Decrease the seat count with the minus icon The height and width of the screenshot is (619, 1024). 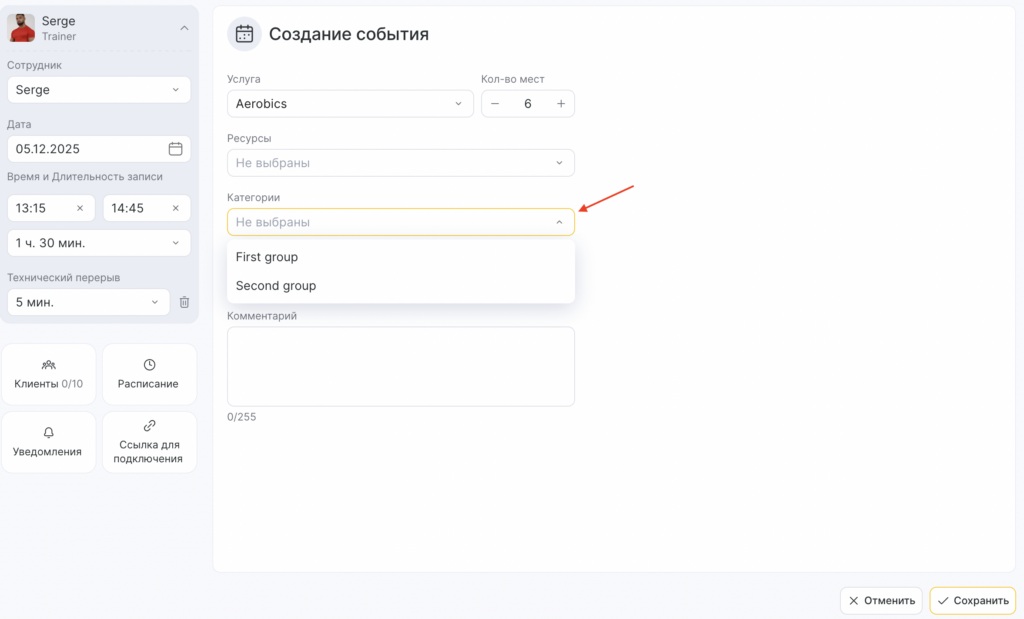pyautogui.click(x=495, y=104)
